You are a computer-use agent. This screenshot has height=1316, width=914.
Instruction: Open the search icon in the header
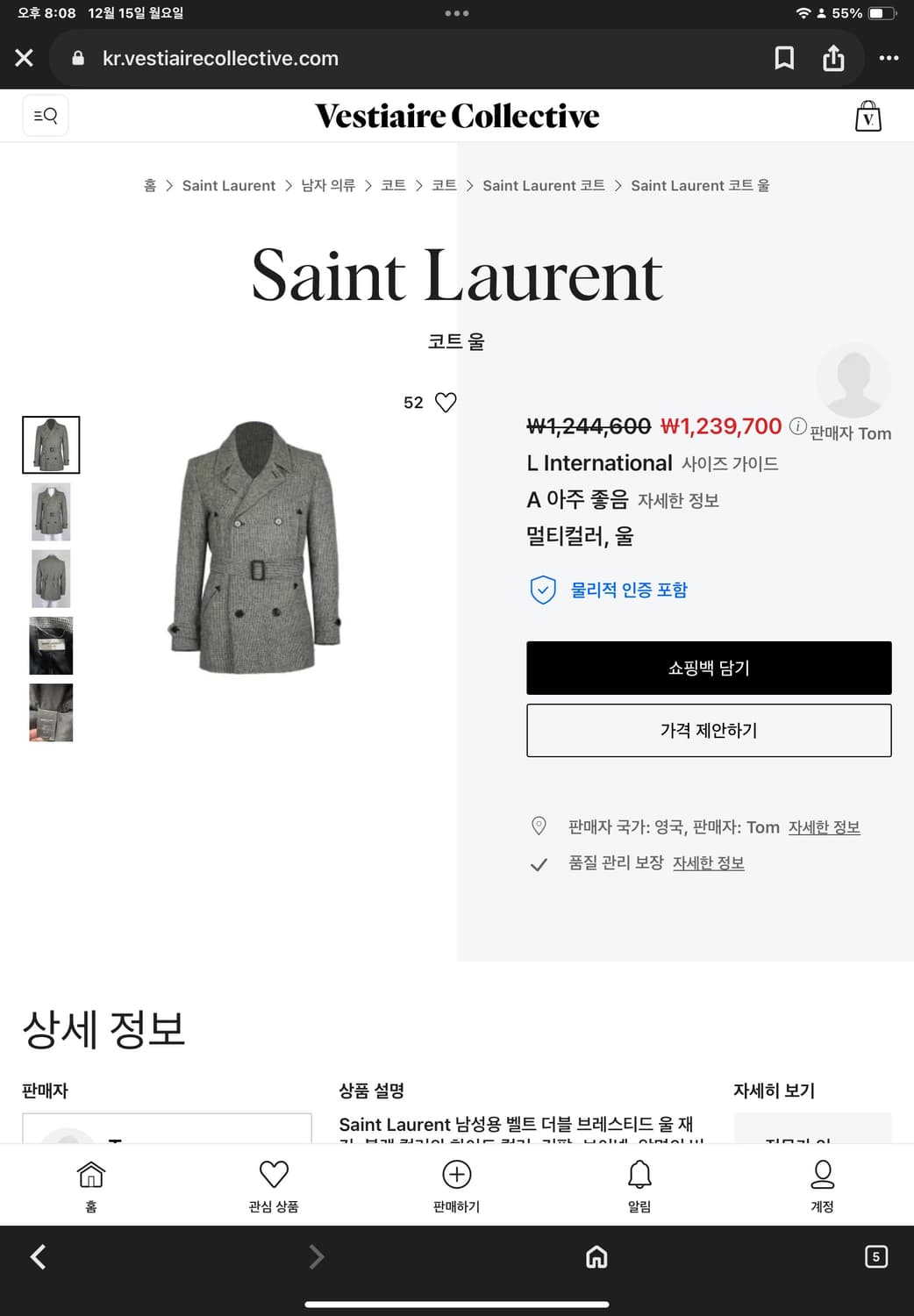click(45, 115)
